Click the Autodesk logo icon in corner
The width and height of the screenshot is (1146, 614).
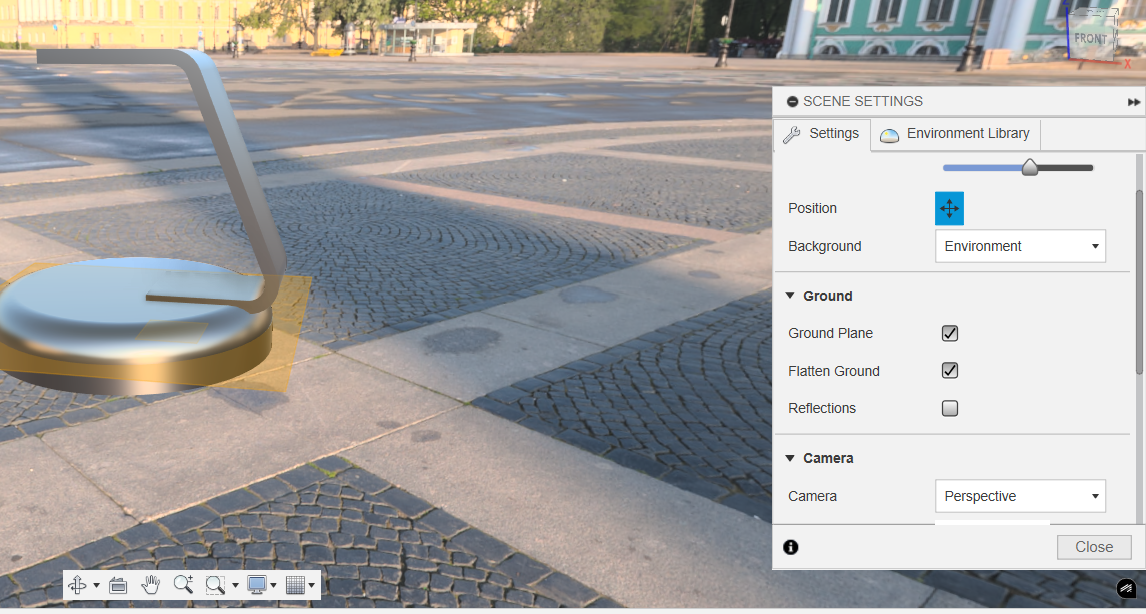1126,588
